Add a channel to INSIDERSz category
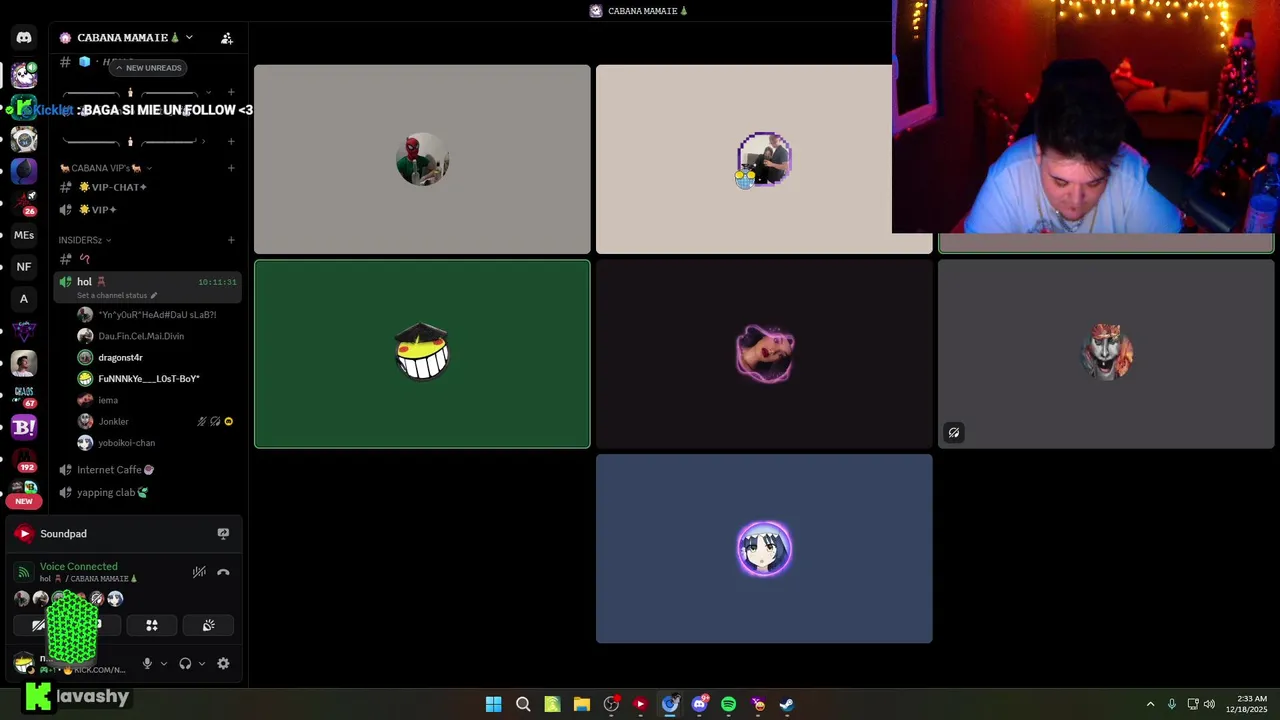Viewport: 1280px width, 720px height. [231, 240]
